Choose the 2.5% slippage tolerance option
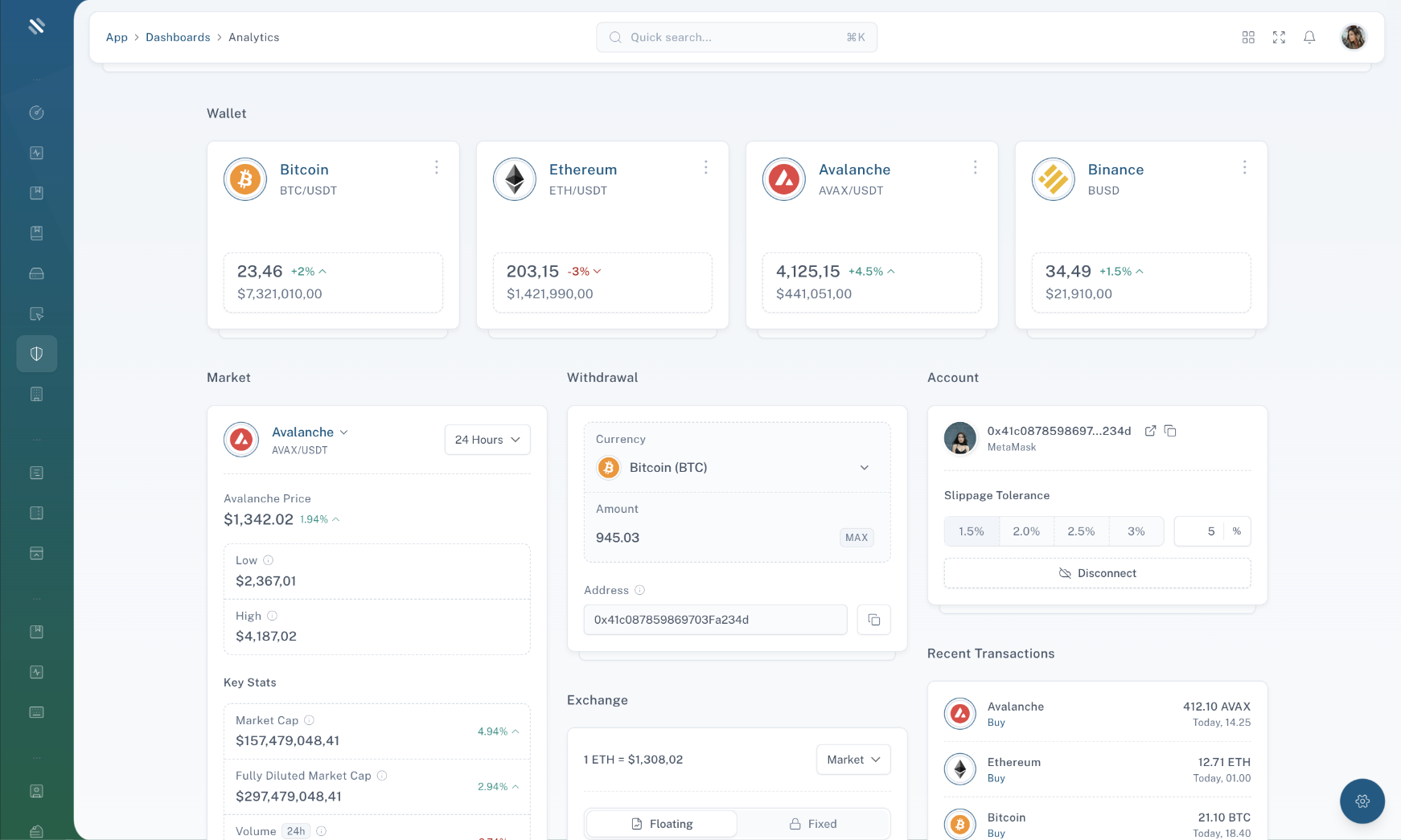This screenshot has width=1401, height=840. click(1082, 531)
